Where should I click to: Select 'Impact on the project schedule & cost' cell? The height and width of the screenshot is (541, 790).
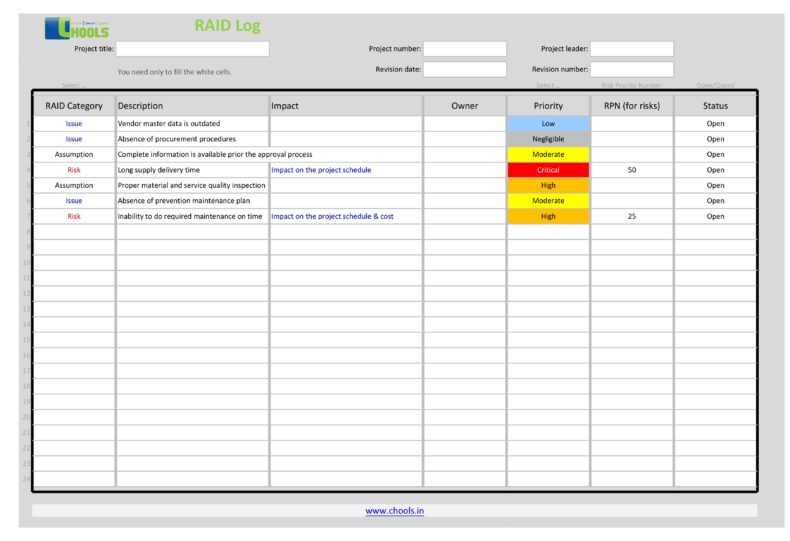point(345,216)
